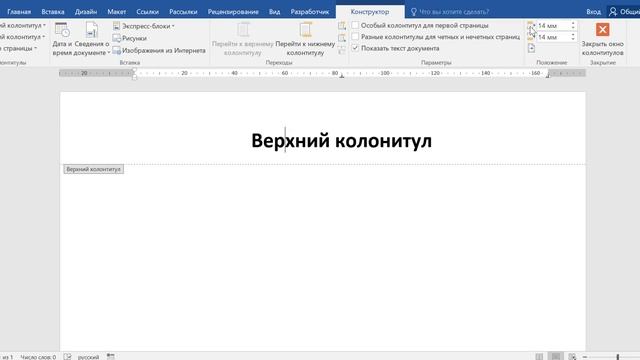Open the Главная tab
Viewport: 640px width, 360px height.
[x=19, y=12]
